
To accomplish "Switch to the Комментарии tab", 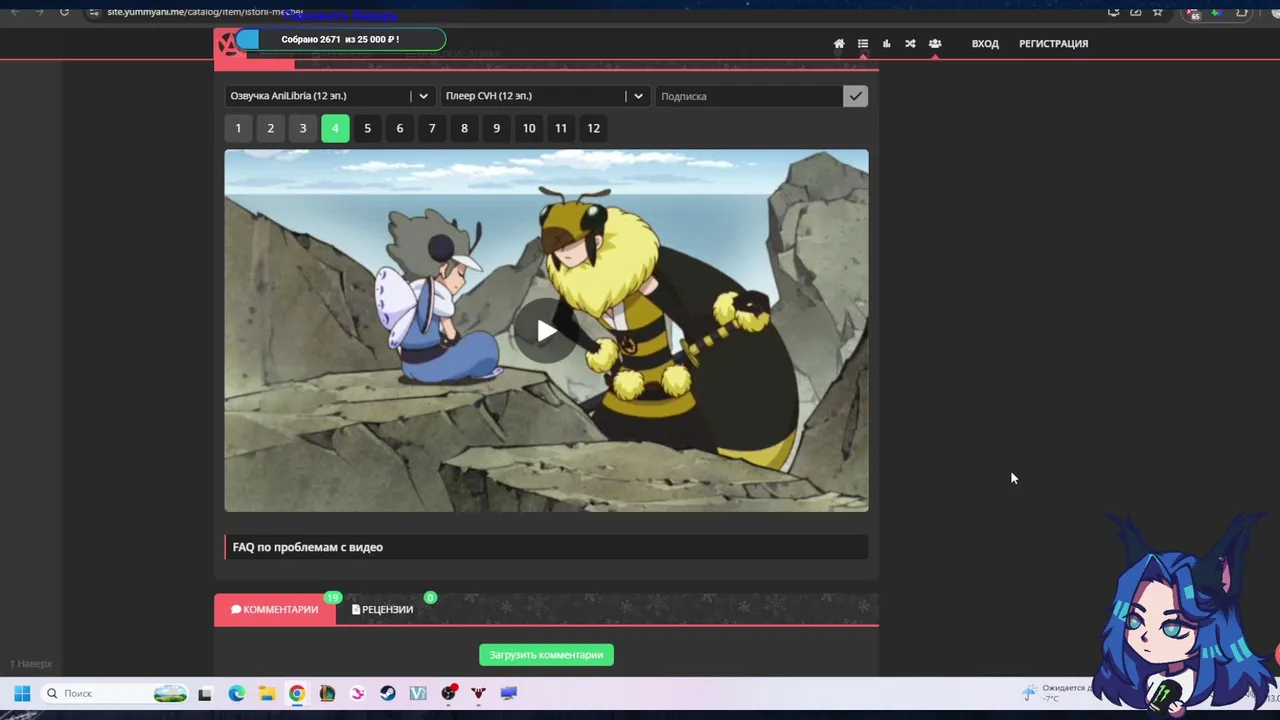I will click(275, 609).
